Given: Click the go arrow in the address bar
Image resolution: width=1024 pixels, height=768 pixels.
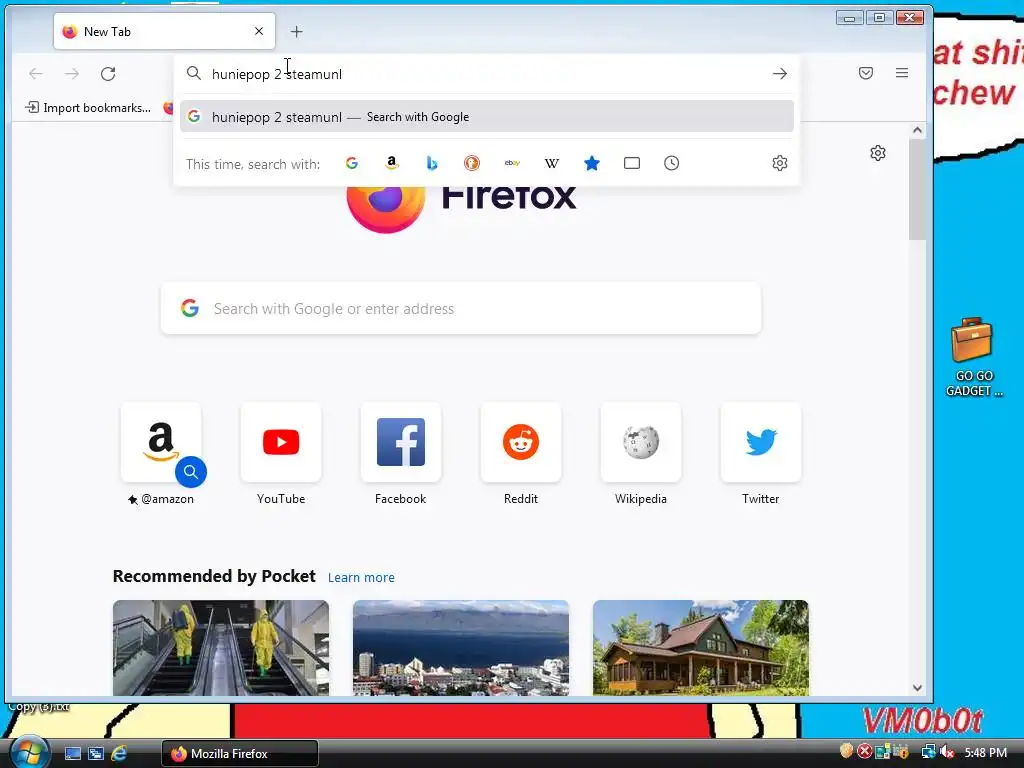Looking at the screenshot, I should [x=780, y=74].
